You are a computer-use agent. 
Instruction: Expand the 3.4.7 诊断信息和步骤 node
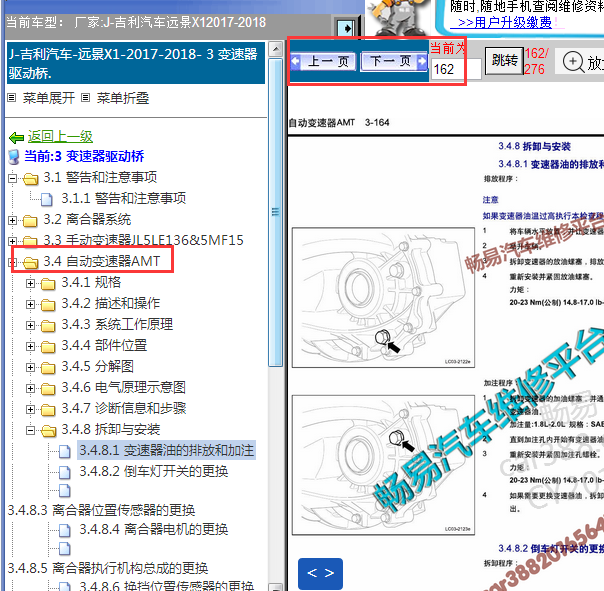tap(30, 410)
